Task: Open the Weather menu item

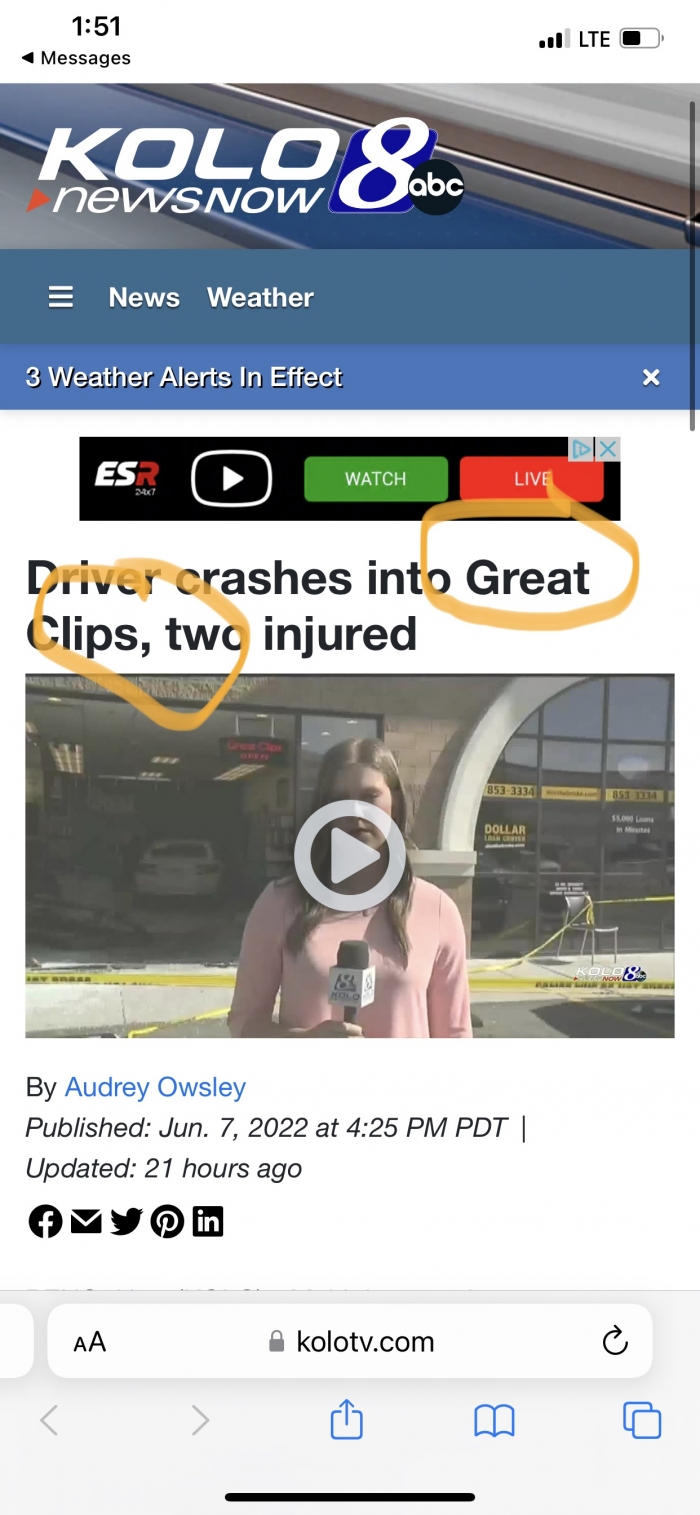Action: 260,297
